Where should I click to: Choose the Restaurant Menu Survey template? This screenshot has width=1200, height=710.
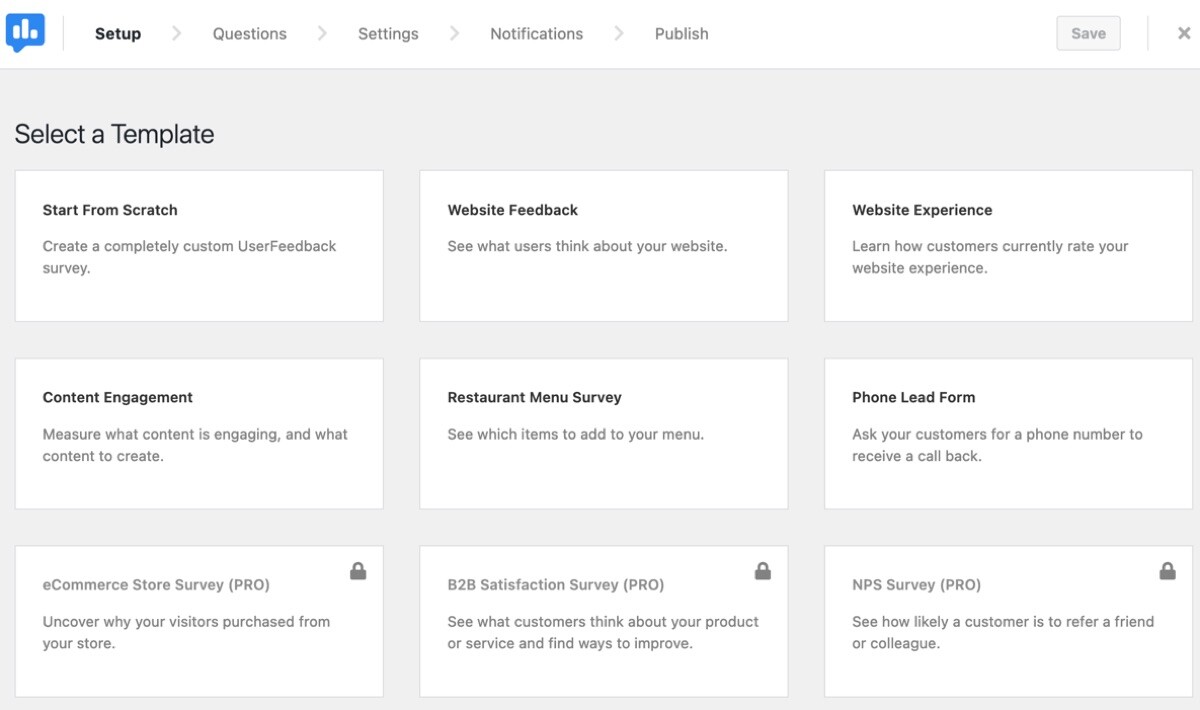click(604, 432)
